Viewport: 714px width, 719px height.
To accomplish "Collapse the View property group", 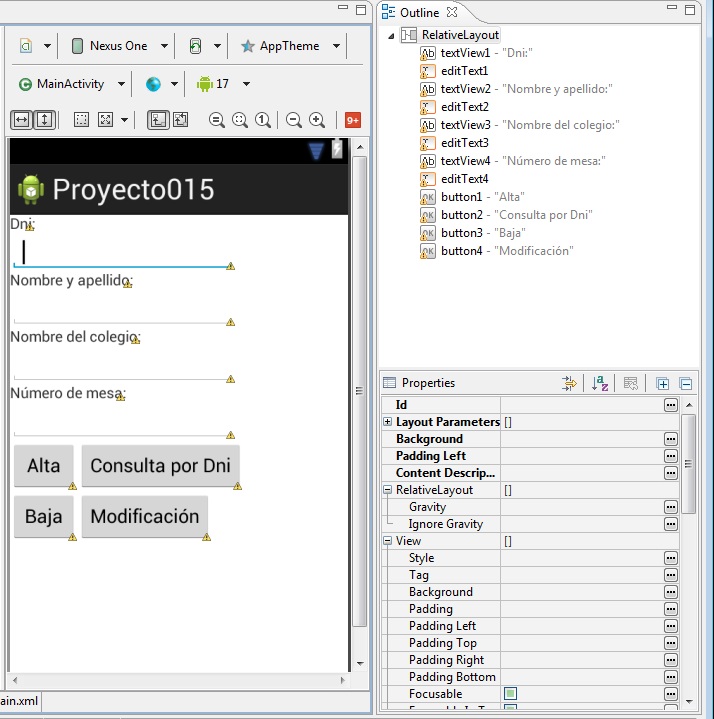I will point(387,541).
